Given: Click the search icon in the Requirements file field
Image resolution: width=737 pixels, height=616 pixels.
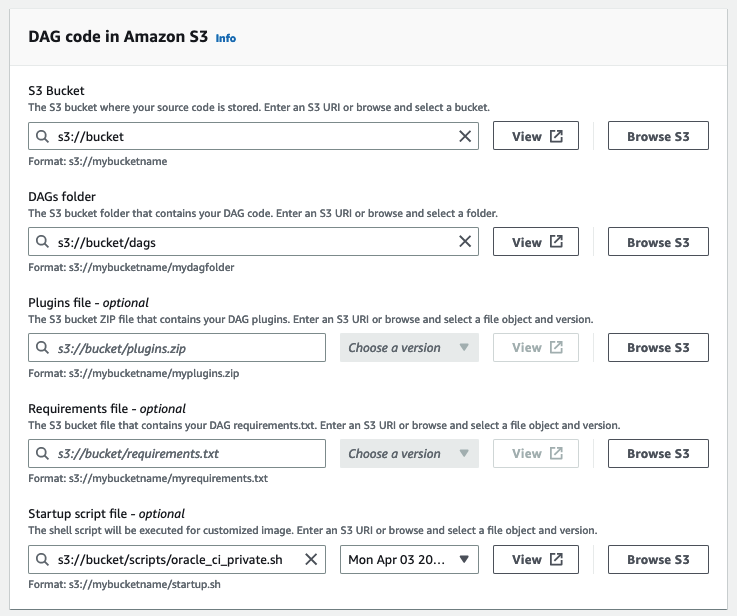Looking at the screenshot, I should click(x=42, y=454).
